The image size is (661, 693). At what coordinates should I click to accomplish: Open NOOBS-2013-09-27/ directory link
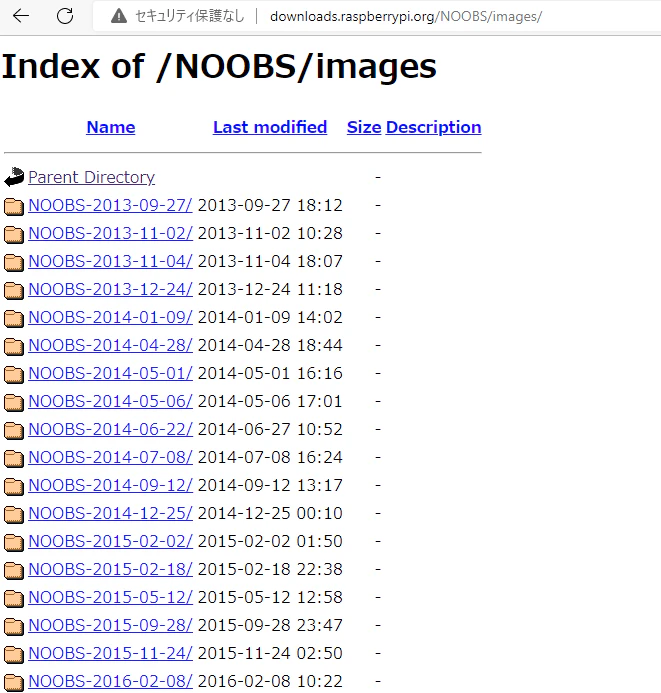point(110,205)
